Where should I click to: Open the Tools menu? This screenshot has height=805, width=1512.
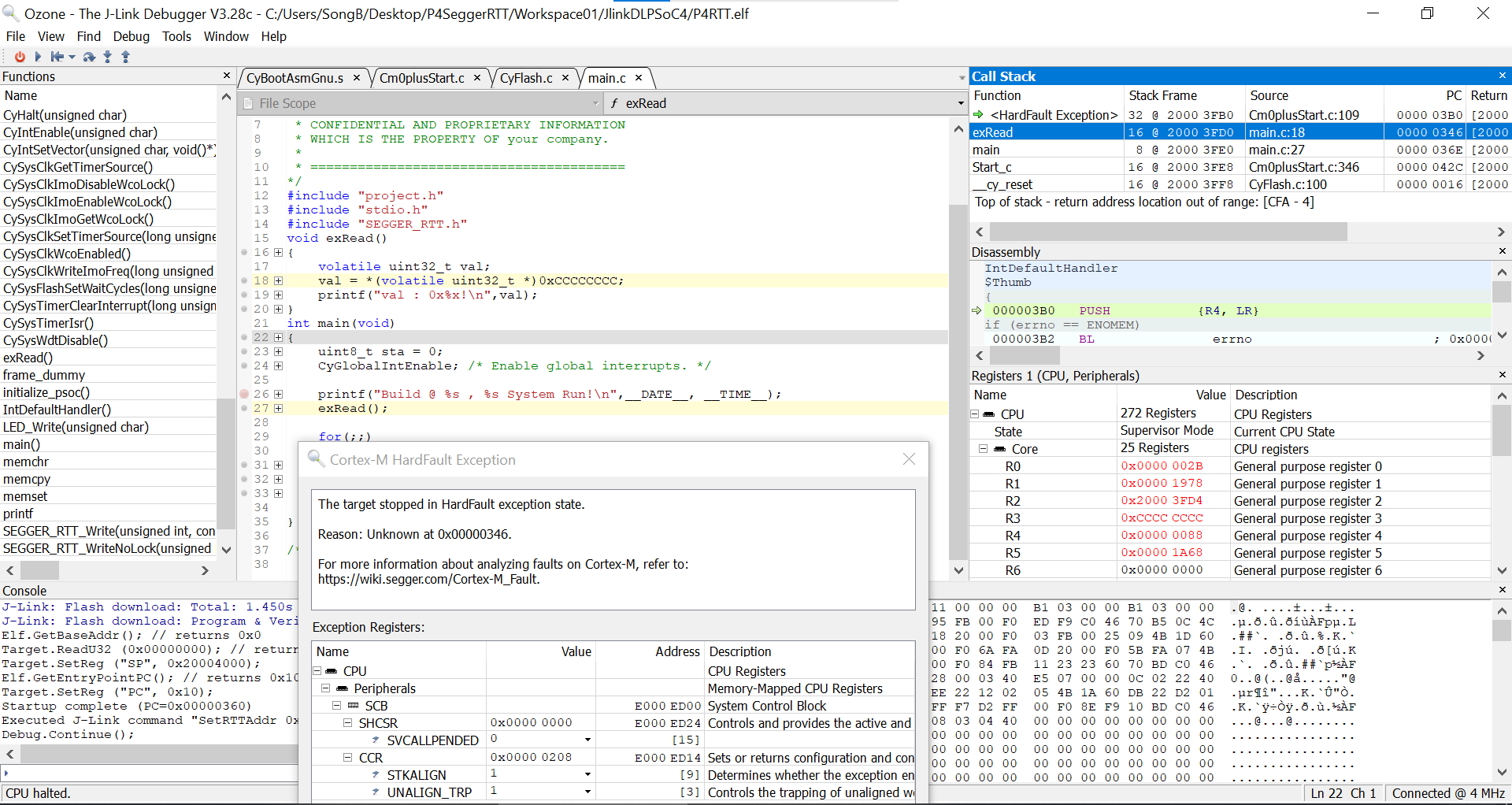coord(176,36)
